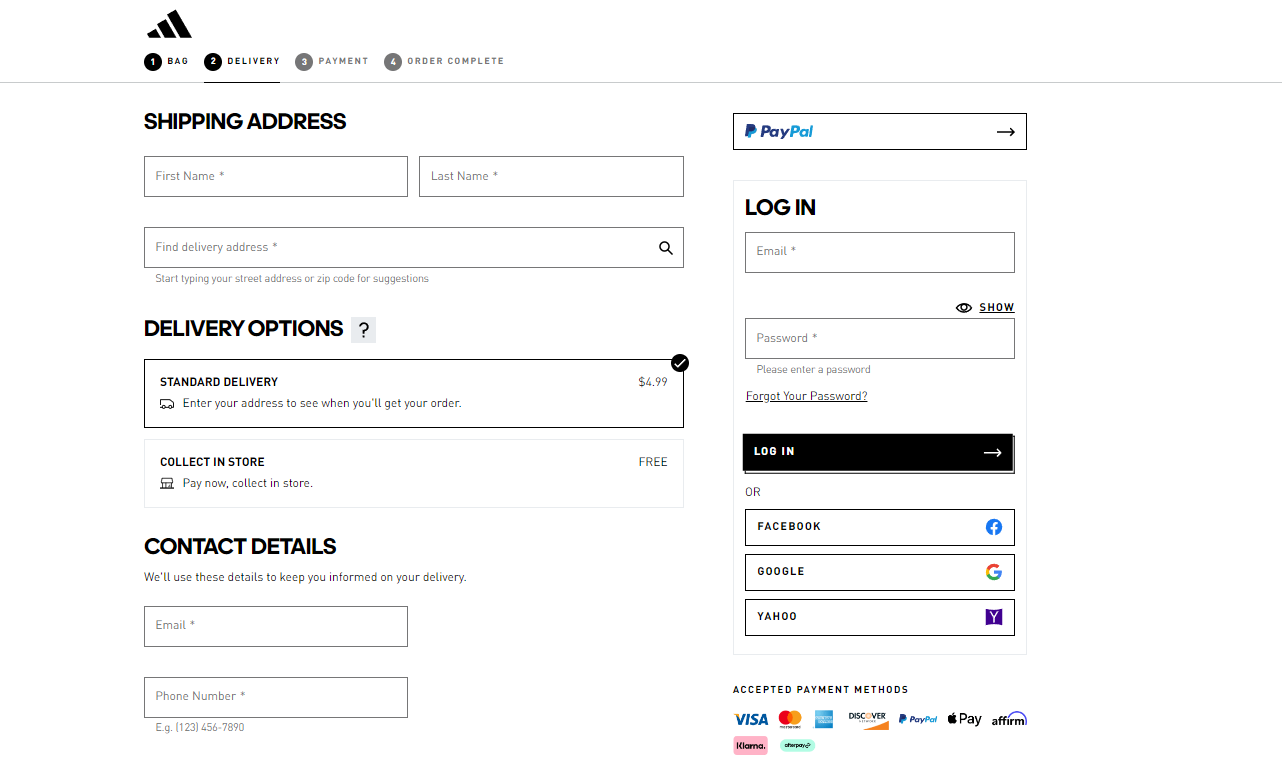Click the adidas logo

click(168, 22)
